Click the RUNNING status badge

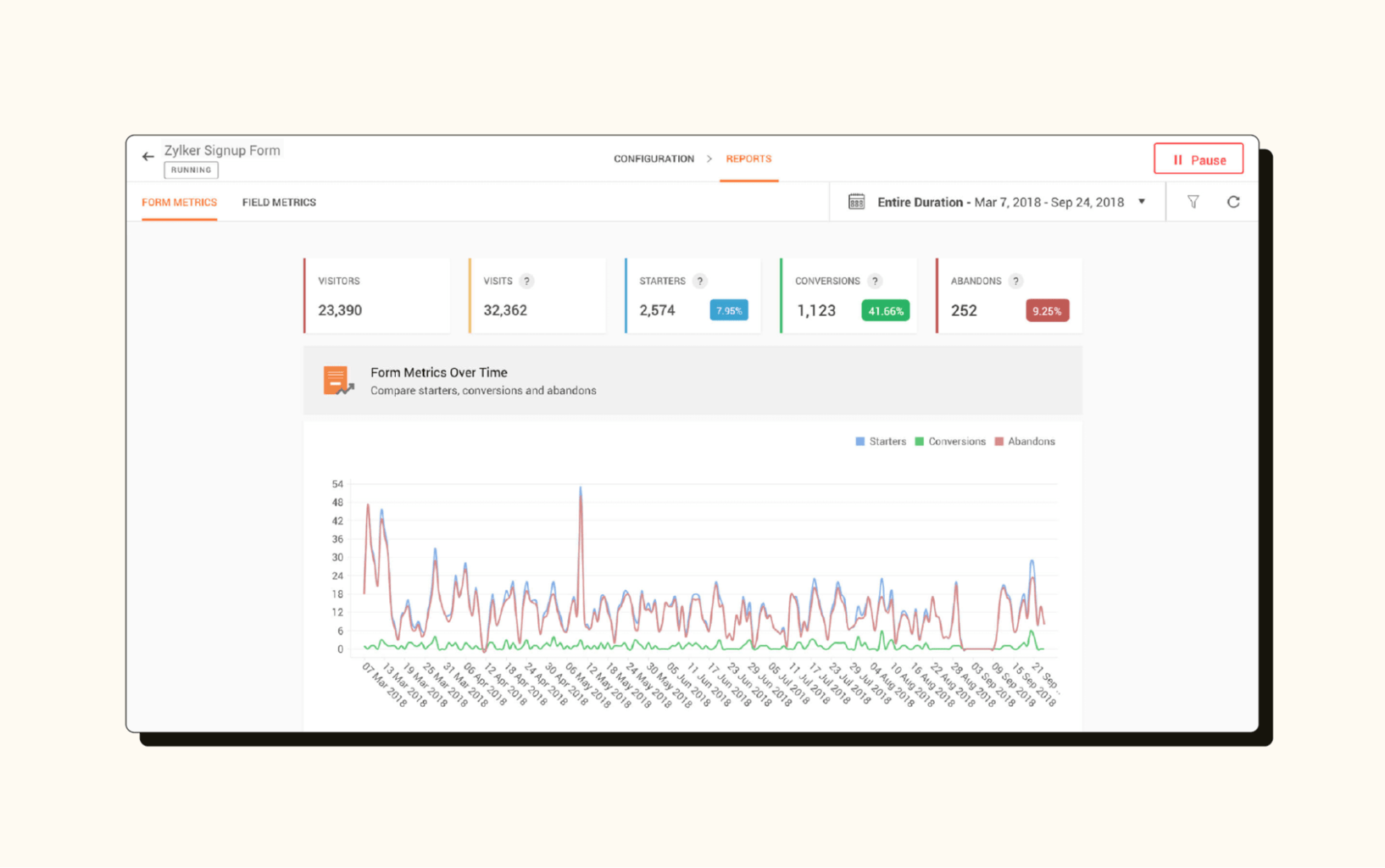click(x=190, y=170)
